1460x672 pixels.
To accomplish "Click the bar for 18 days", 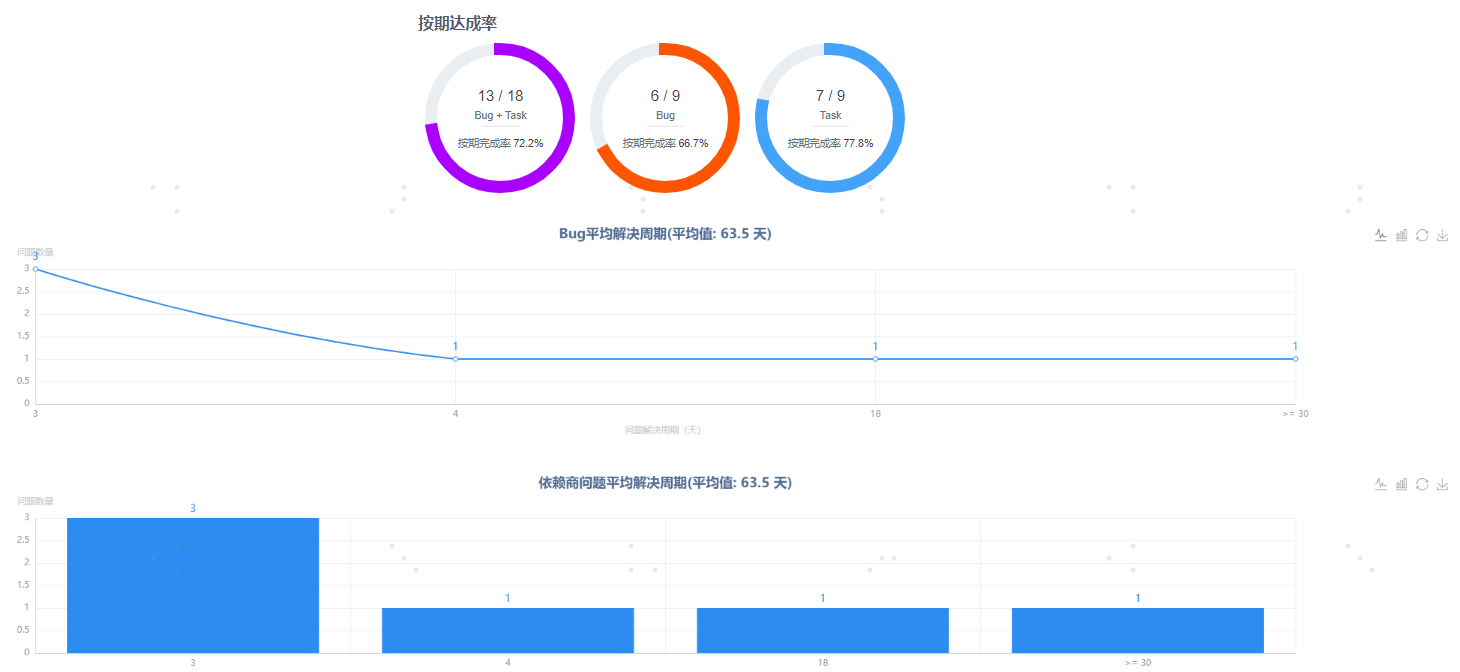I will [823, 630].
